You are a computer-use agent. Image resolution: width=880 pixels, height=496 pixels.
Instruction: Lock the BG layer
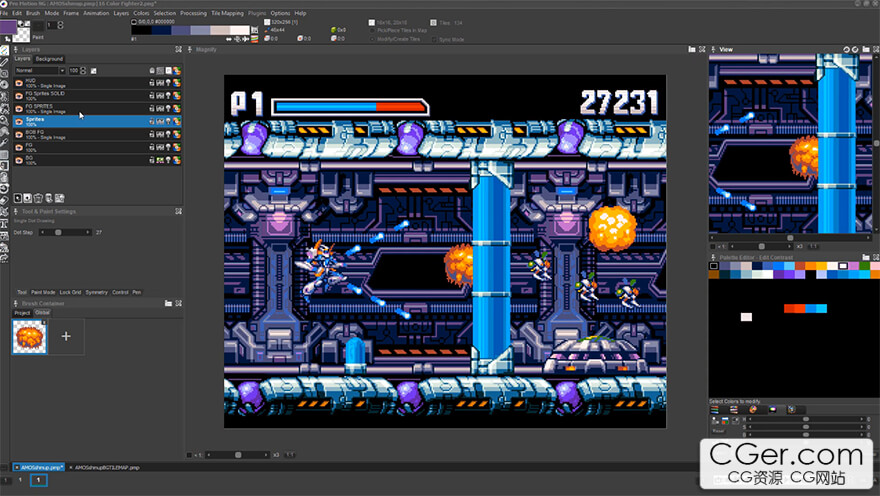[x=152, y=160]
